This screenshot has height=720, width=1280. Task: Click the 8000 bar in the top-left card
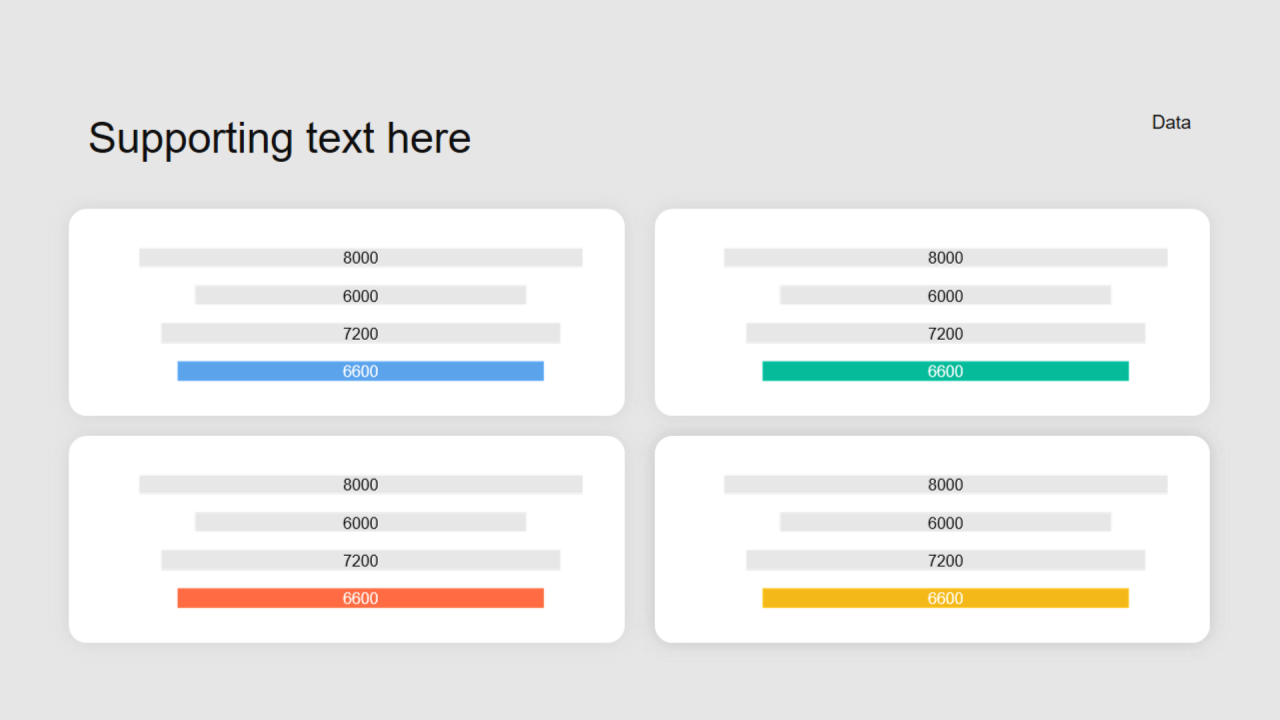coord(360,258)
